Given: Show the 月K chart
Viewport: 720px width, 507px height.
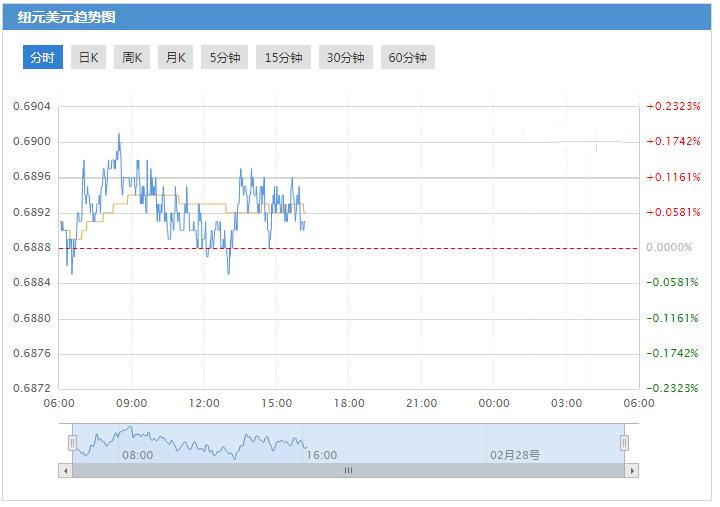Looking at the screenshot, I should (x=175, y=57).
